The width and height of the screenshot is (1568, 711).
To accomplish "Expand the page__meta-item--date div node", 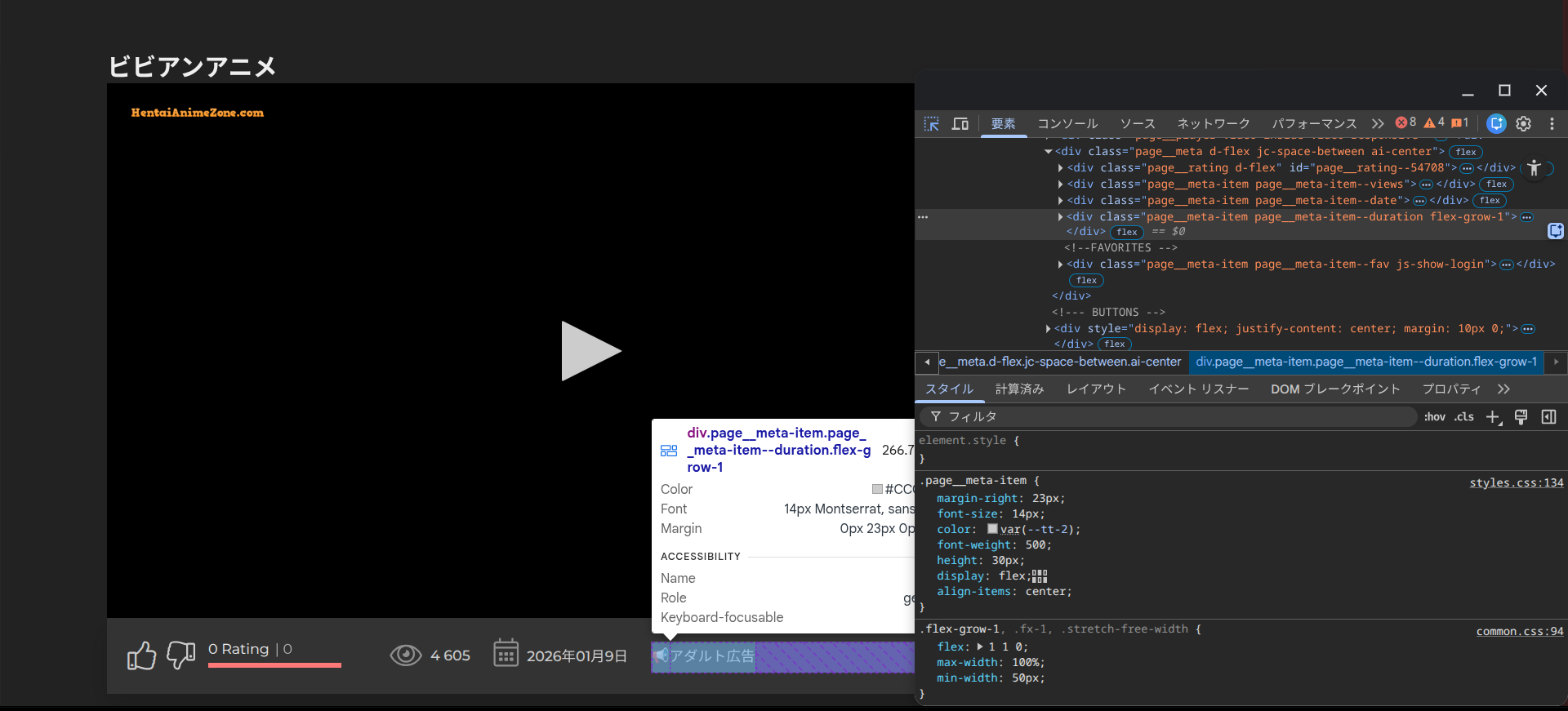I will click(1060, 201).
